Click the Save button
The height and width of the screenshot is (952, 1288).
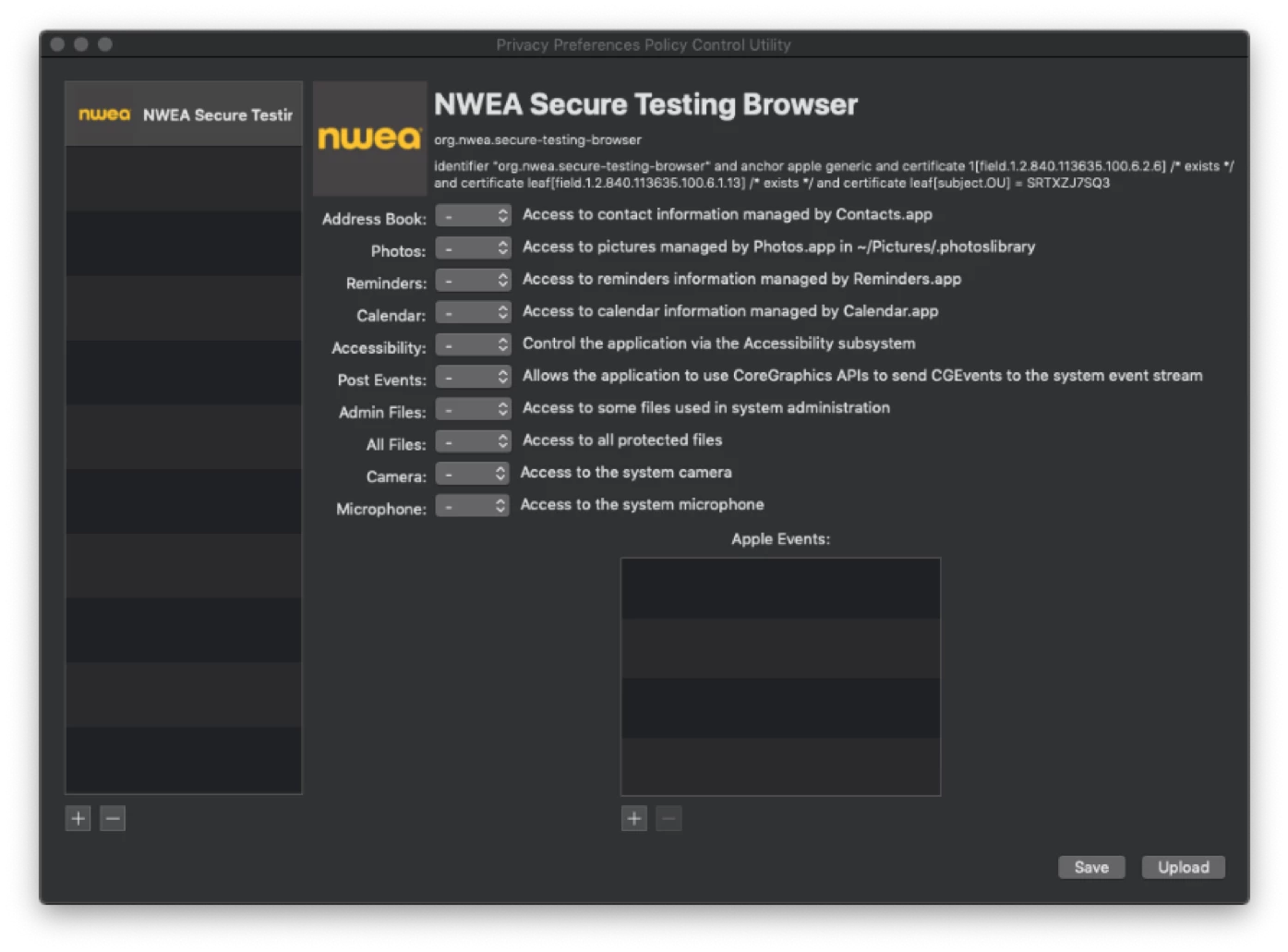[1091, 867]
